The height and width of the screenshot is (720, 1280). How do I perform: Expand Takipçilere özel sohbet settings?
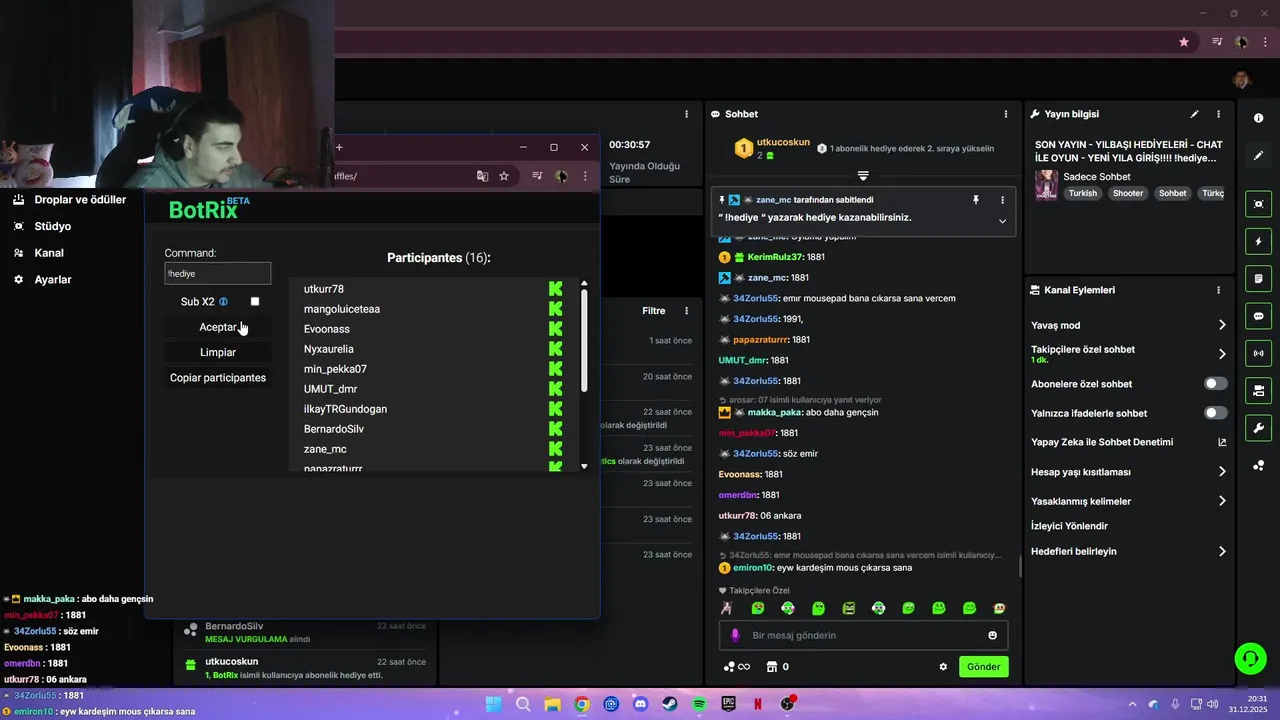pos(1222,354)
